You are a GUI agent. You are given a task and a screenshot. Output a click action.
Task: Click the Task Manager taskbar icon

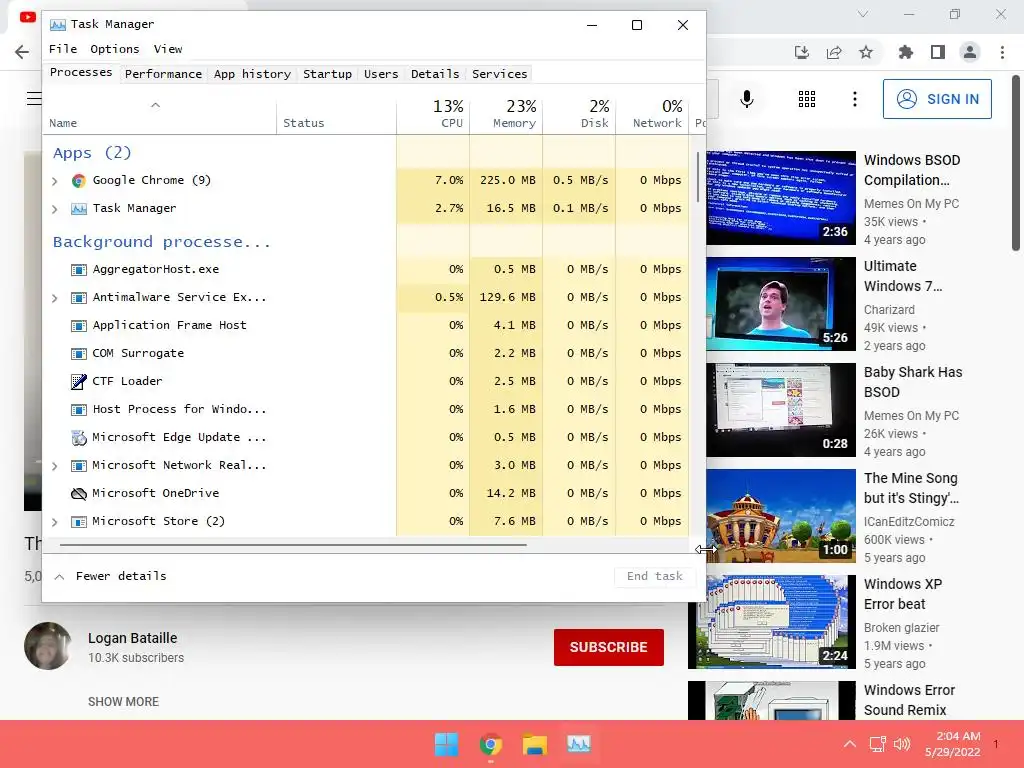pyautogui.click(x=579, y=744)
